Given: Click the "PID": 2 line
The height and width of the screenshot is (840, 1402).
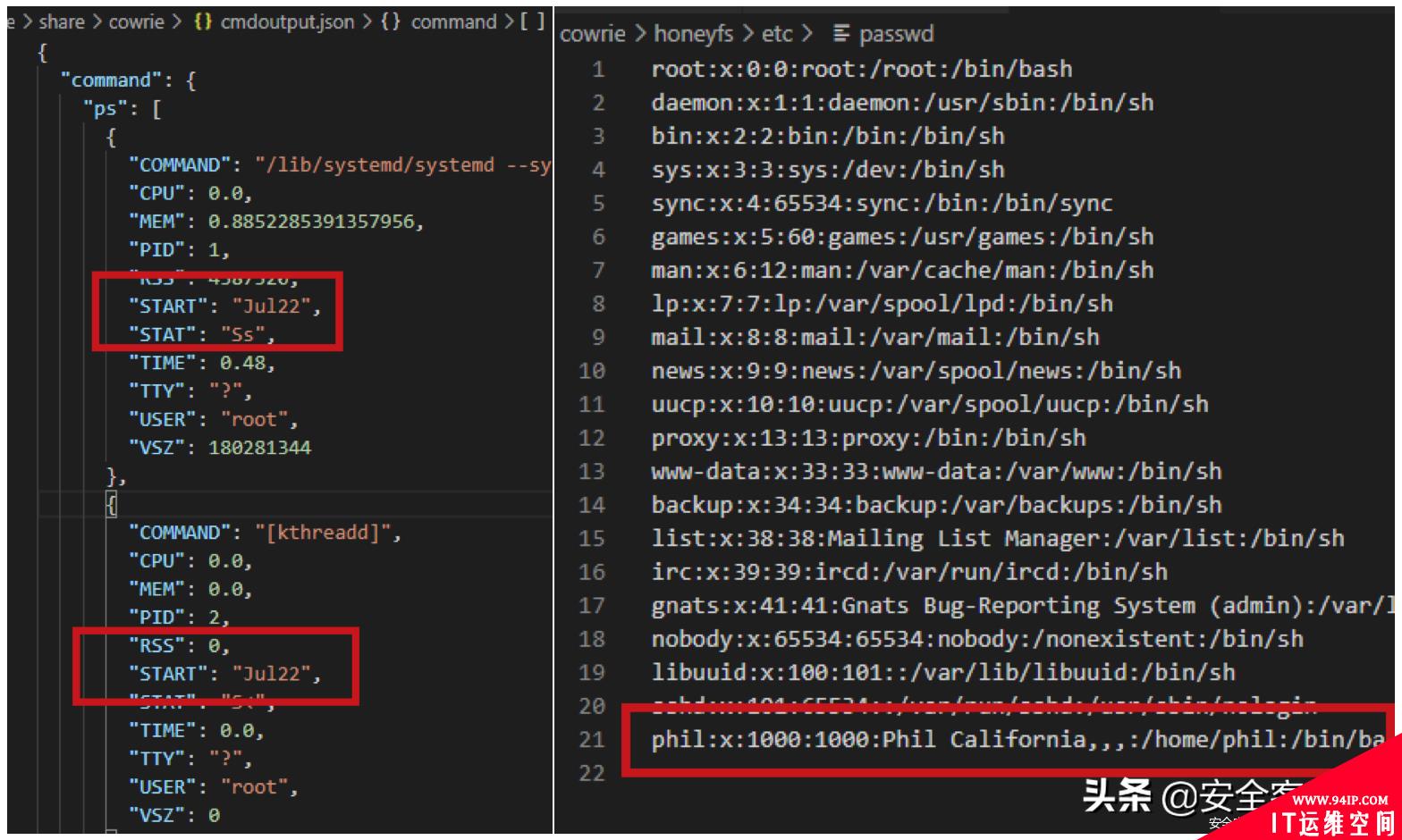Looking at the screenshot, I should click(x=179, y=617).
